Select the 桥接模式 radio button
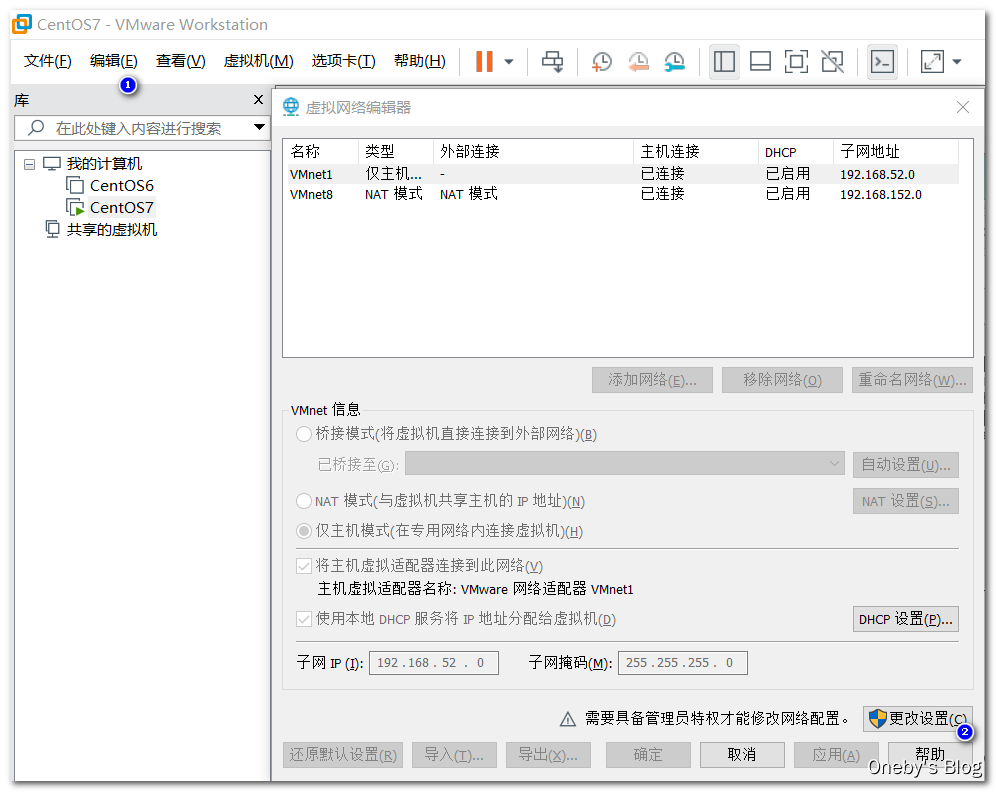996x792 pixels. [304, 434]
